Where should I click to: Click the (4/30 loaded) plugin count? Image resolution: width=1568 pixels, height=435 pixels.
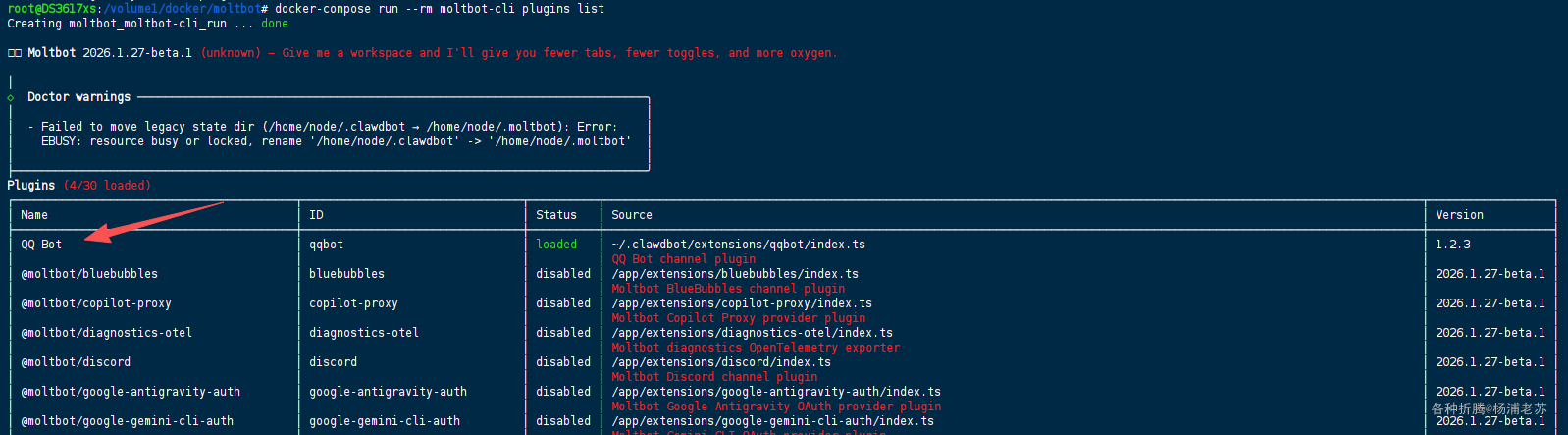click(107, 186)
